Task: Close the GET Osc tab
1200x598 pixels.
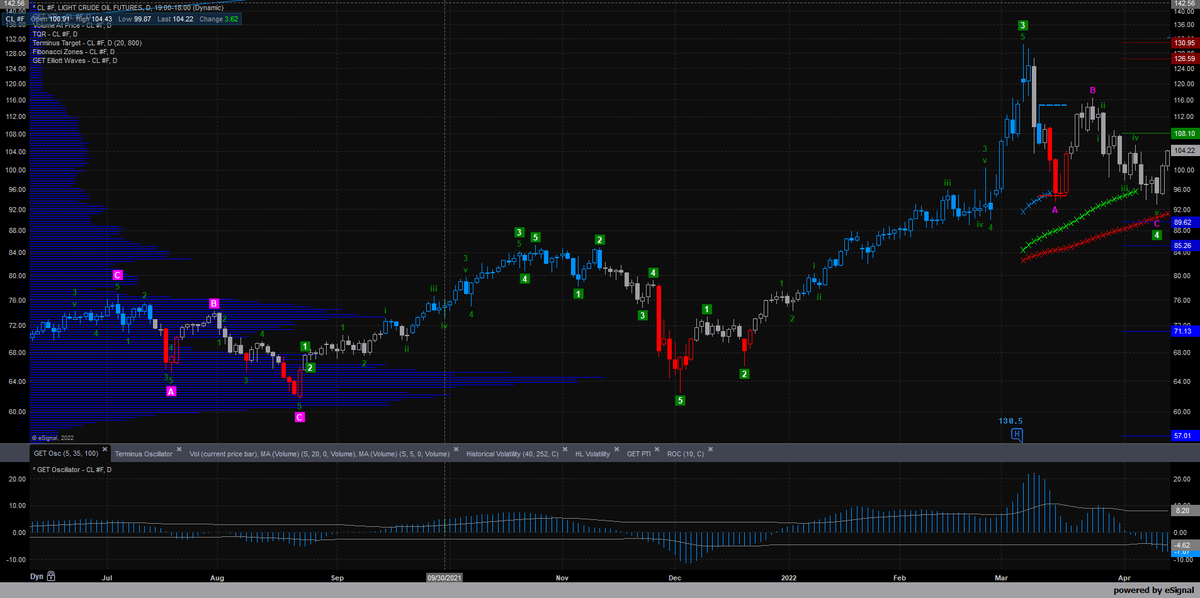Action: coord(105,450)
